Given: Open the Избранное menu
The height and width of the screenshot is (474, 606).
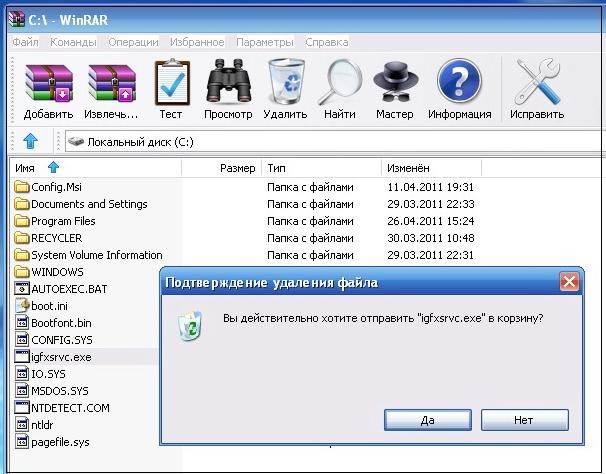Looking at the screenshot, I should [x=197, y=42].
